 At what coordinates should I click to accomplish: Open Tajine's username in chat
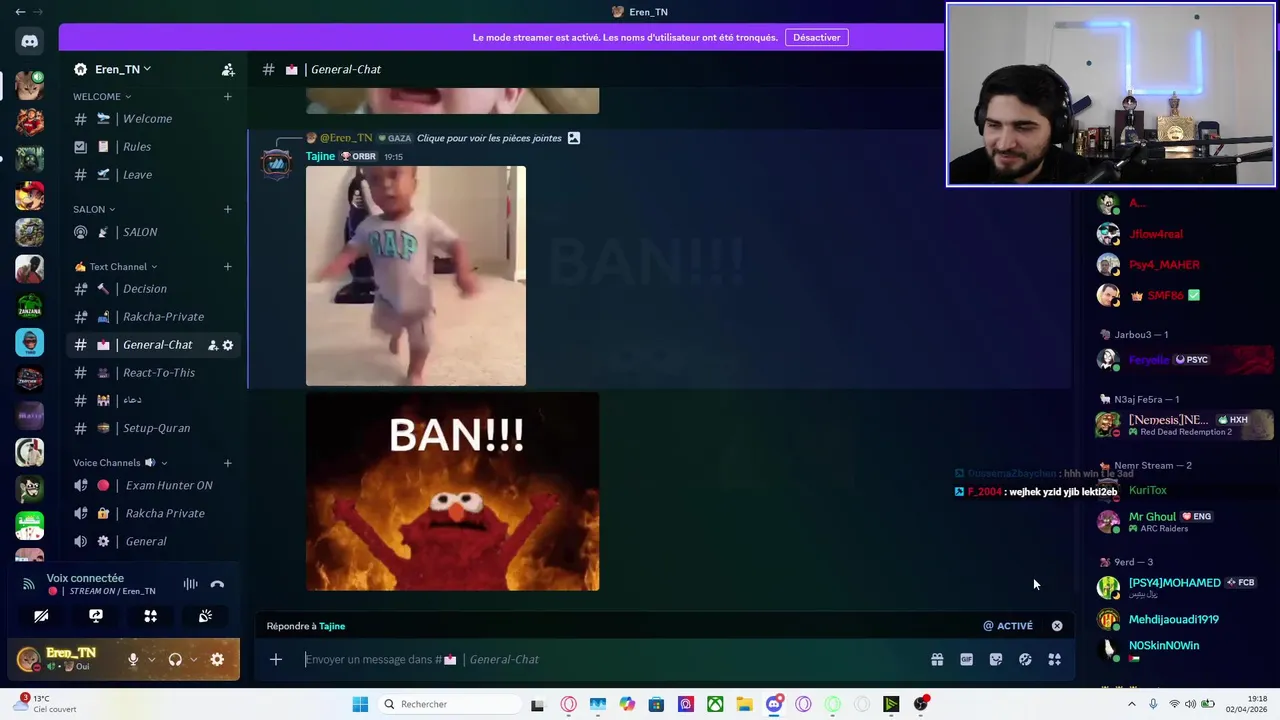point(320,157)
